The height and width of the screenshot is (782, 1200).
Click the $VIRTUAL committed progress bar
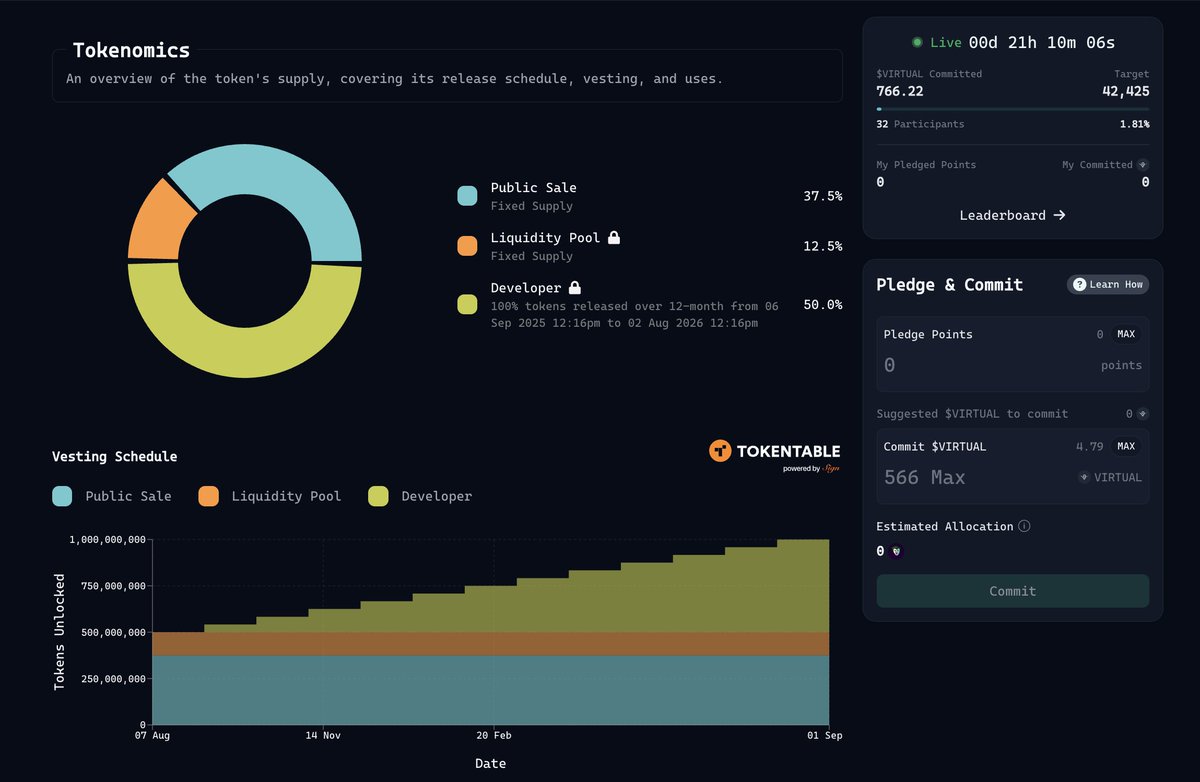(x=1013, y=109)
